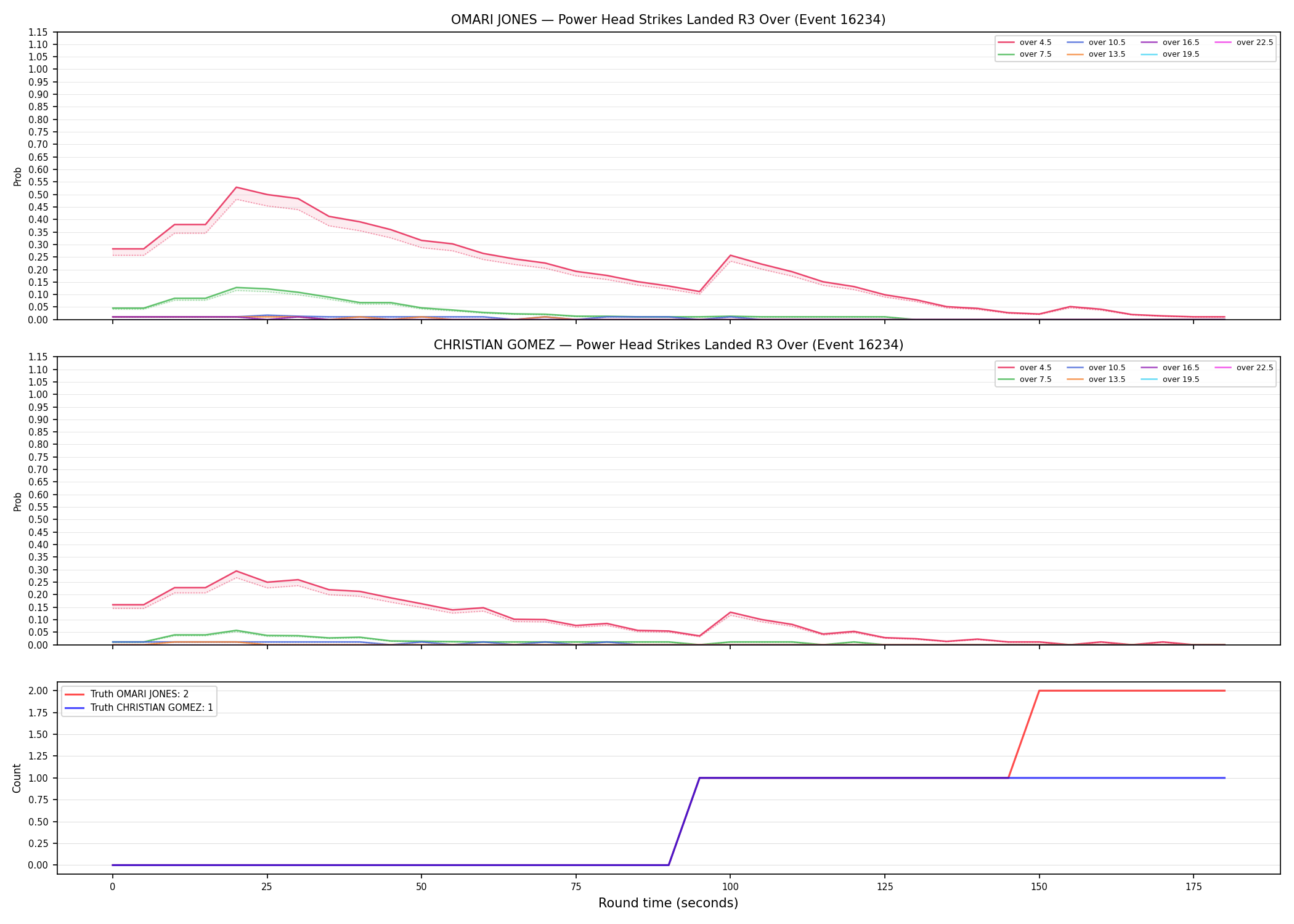Click the 2.00 tick on Count axis
This screenshot has width=1294, height=924.
[38, 691]
